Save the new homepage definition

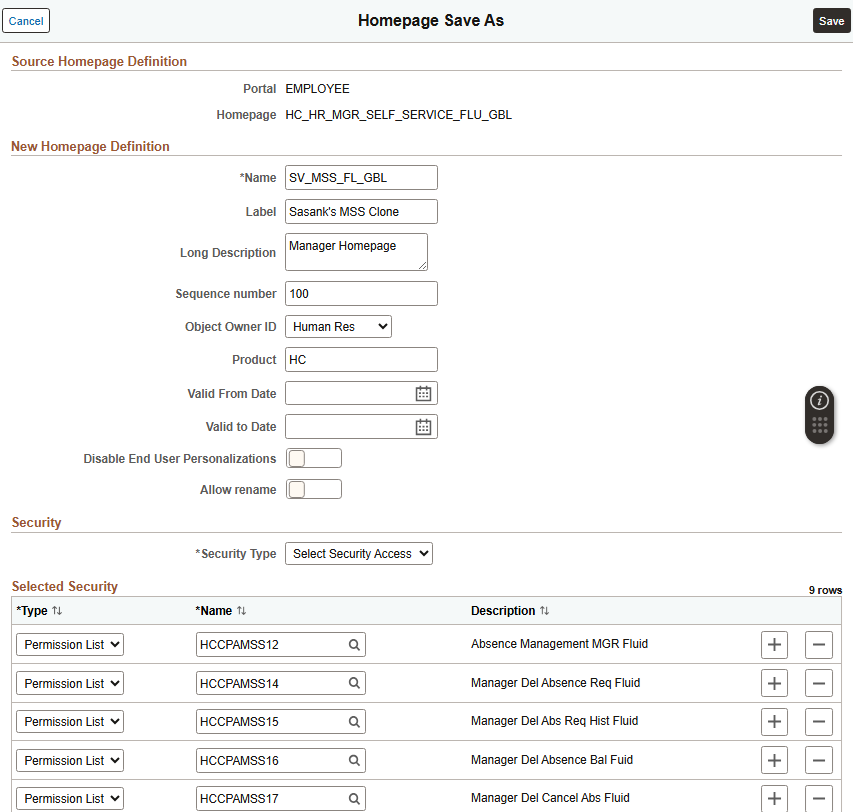(x=831, y=20)
